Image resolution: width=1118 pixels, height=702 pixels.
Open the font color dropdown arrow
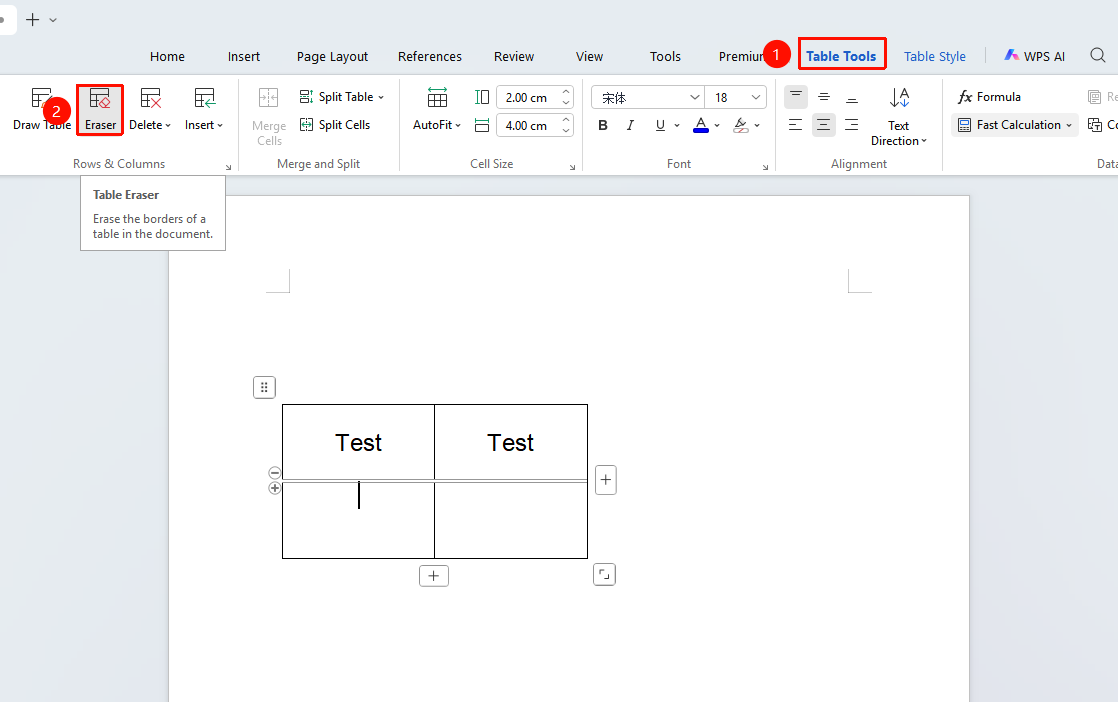pyautogui.click(x=717, y=125)
